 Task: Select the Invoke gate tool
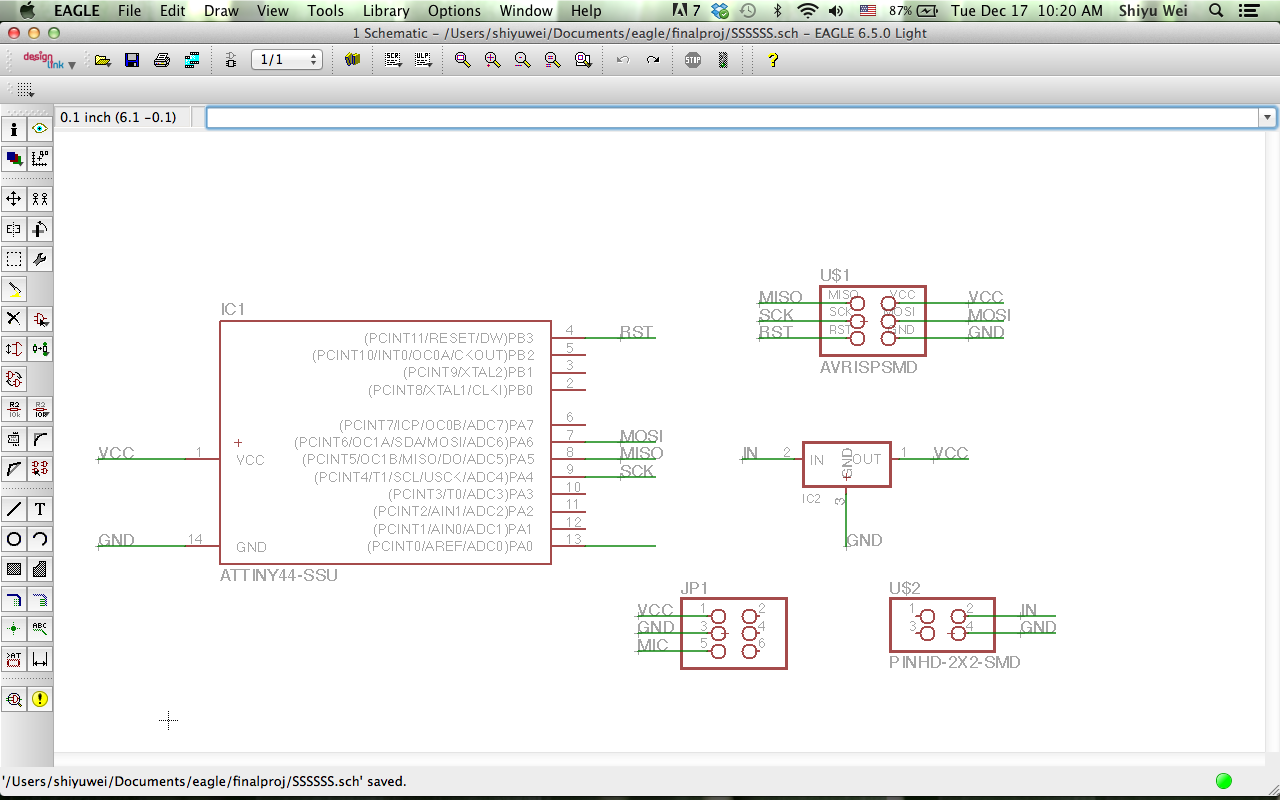tap(40, 468)
